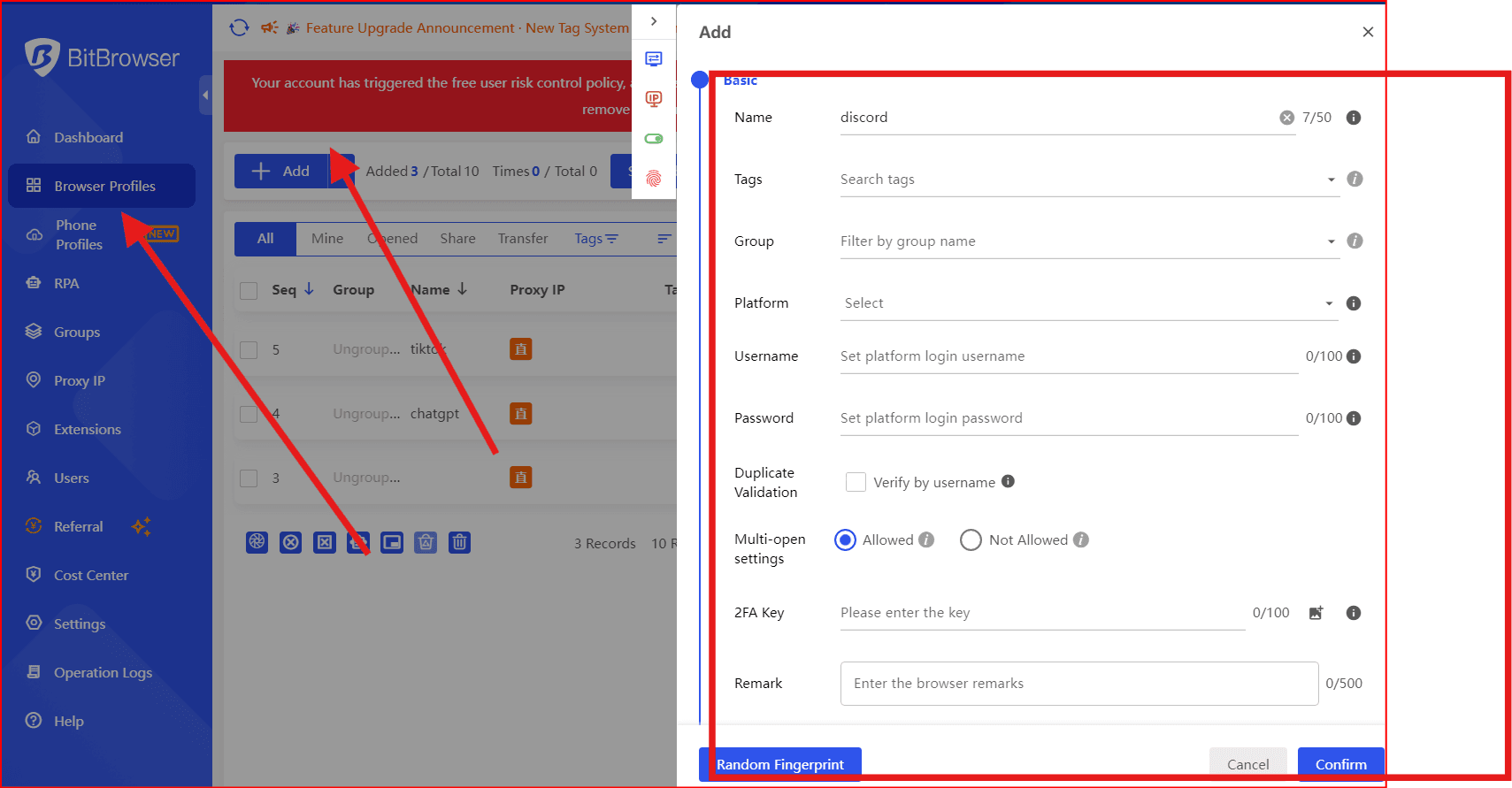Click the Remark text field

click(x=1078, y=684)
